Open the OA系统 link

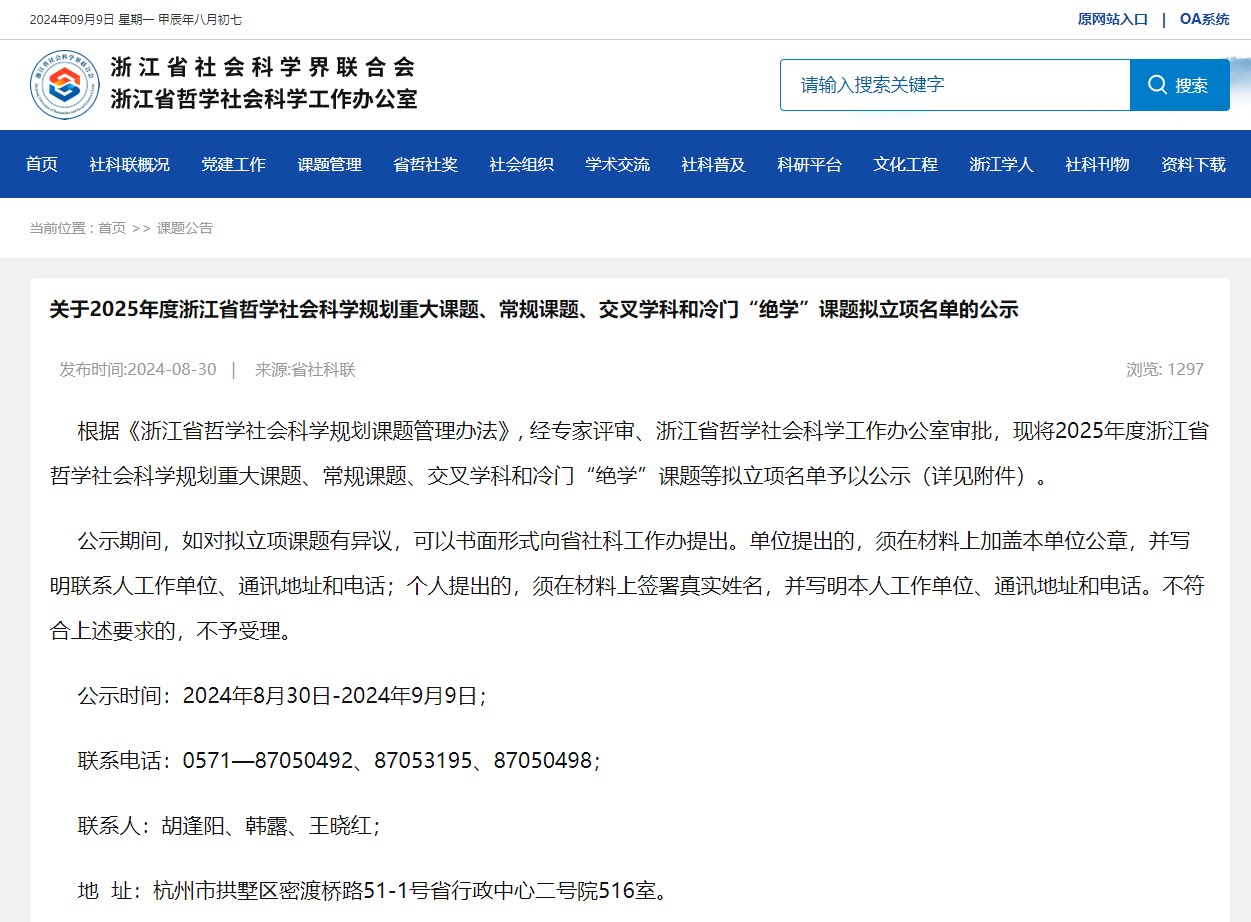tap(1204, 19)
